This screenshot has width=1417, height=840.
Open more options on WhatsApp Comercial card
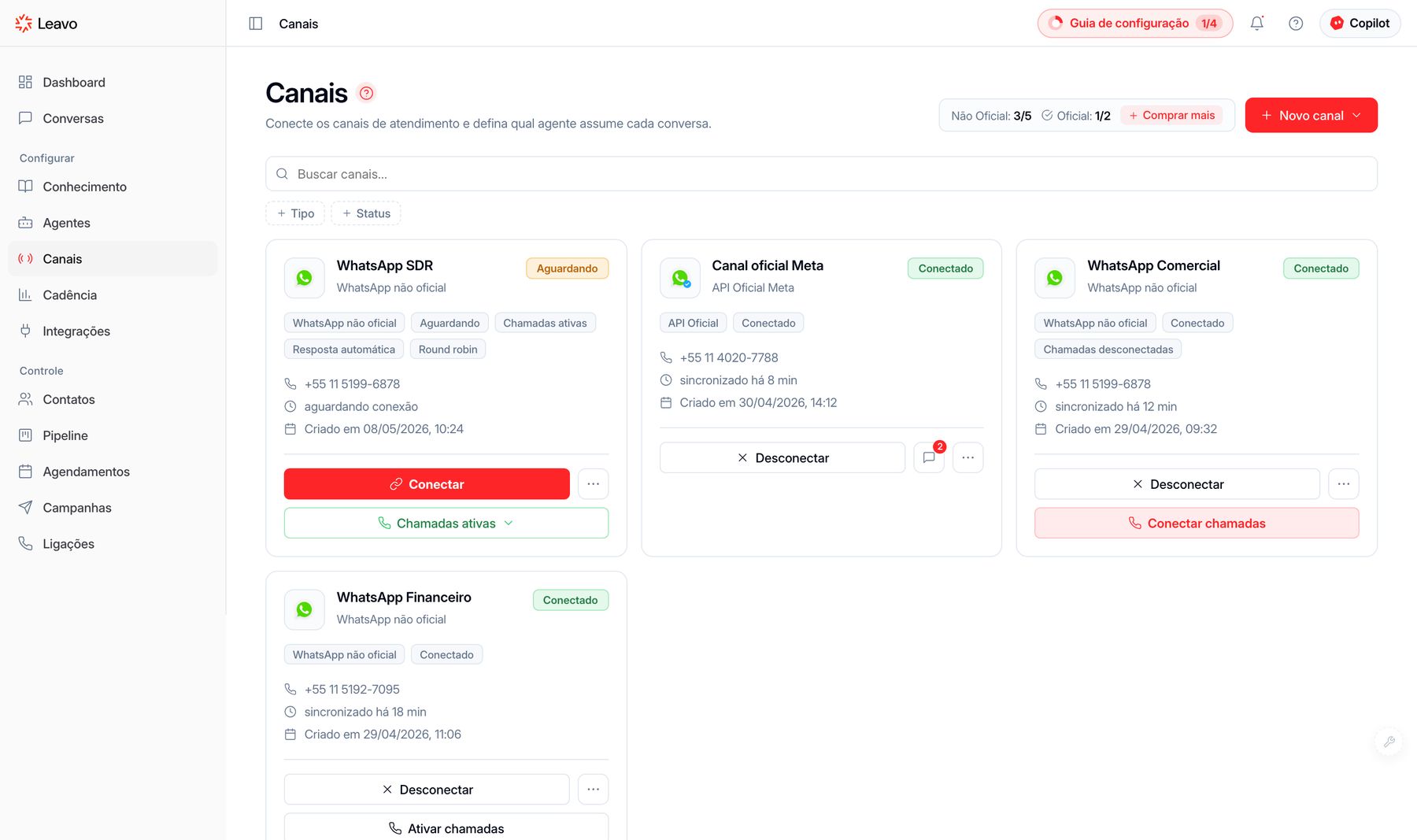coord(1344,484)
